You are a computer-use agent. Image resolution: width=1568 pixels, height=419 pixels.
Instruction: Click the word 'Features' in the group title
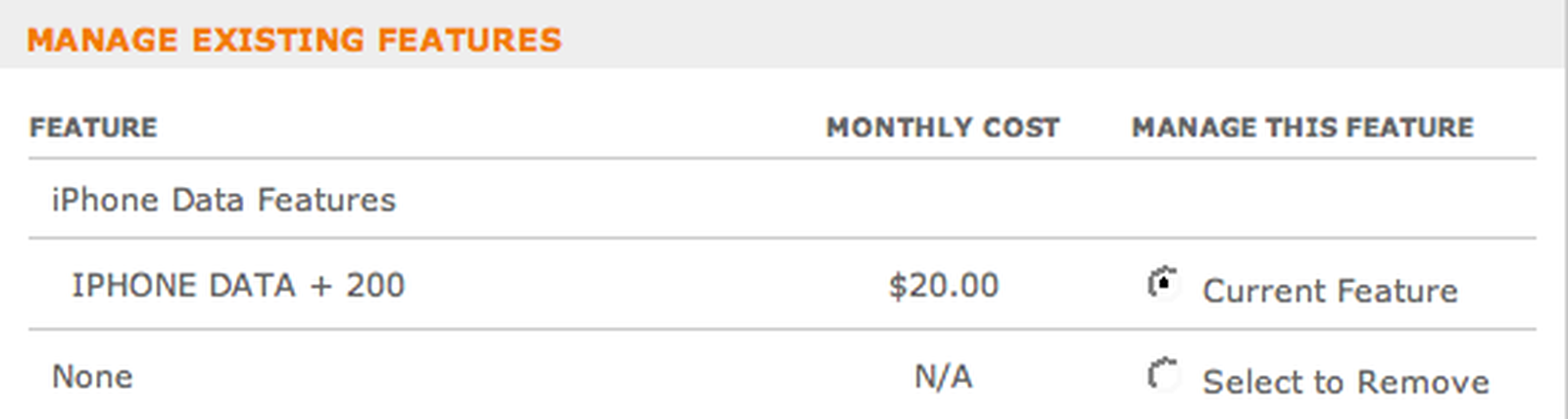pyautogui.click(x=326, y=200)
